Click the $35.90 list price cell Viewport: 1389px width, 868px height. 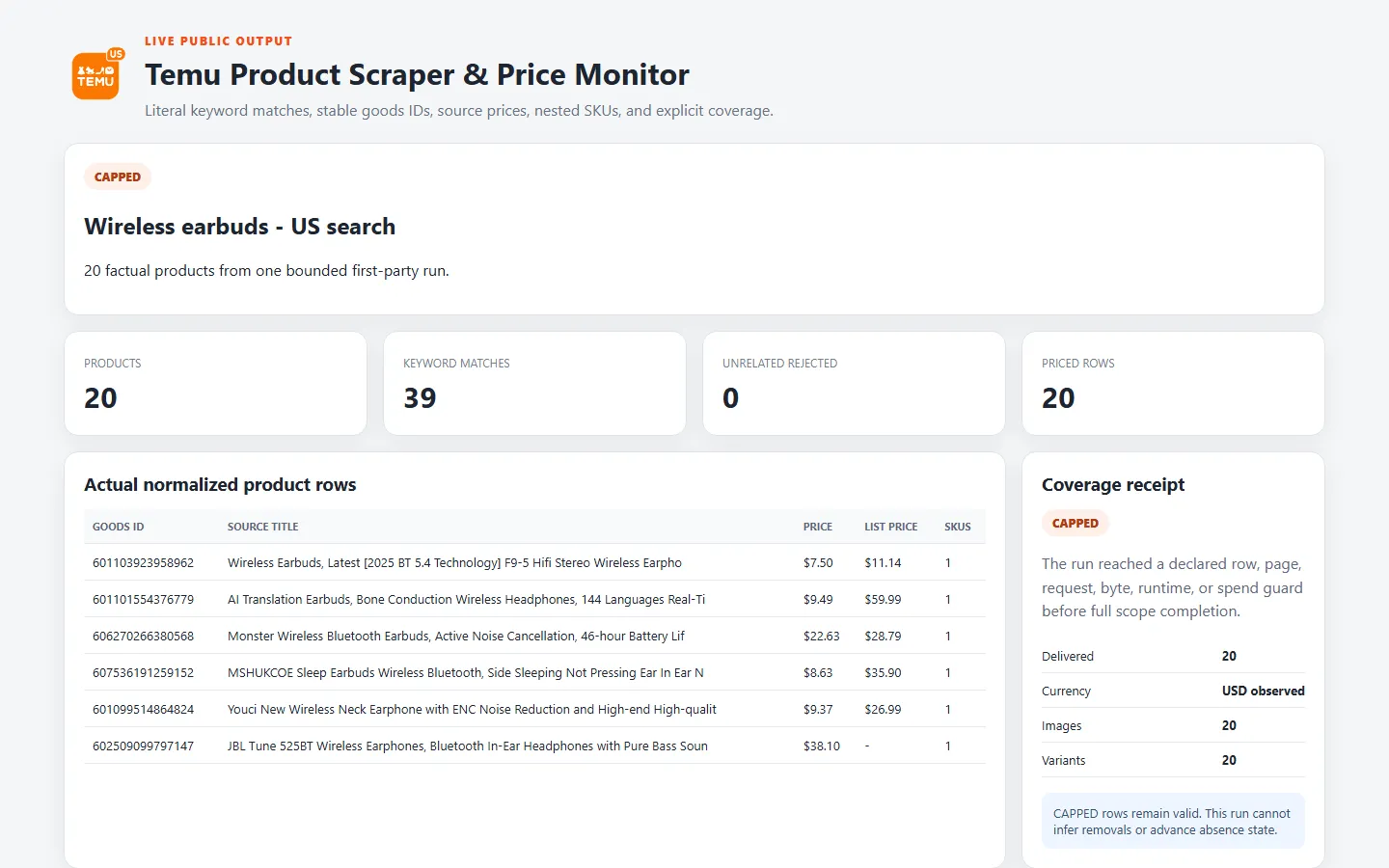(883, 672)
